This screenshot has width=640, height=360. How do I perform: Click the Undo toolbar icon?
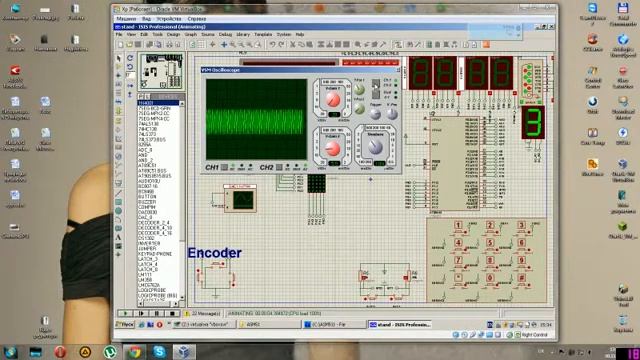click(x=272, y=44)
